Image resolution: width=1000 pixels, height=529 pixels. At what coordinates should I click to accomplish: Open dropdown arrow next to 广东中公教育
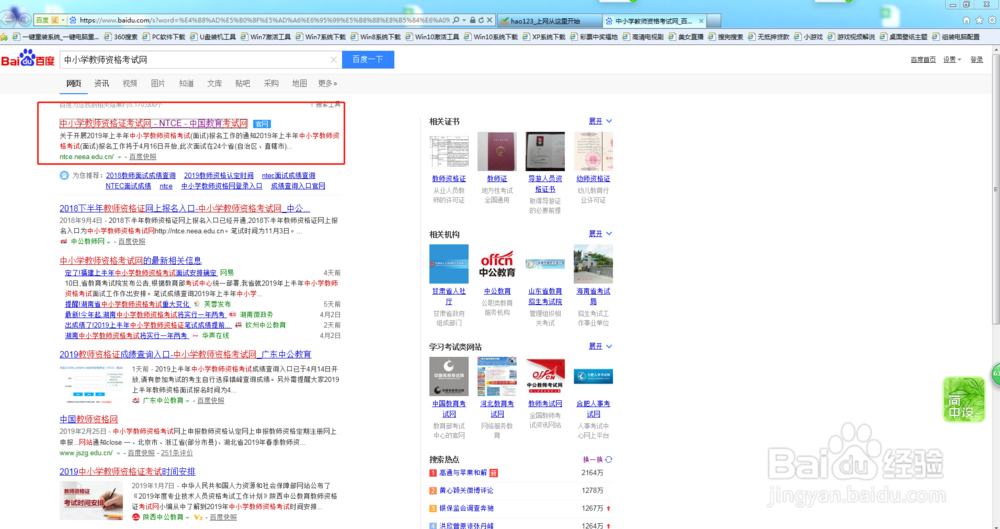coord(188,401)
